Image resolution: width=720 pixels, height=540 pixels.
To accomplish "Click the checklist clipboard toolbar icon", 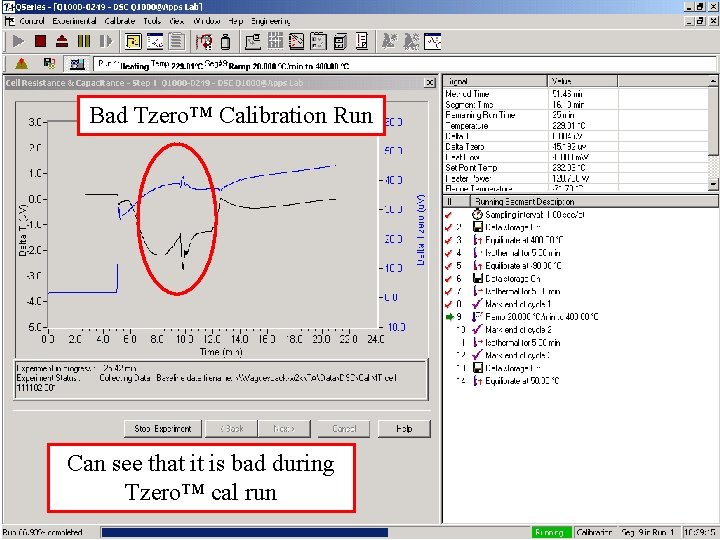I will pyautogui.click(x=318, y=41).
